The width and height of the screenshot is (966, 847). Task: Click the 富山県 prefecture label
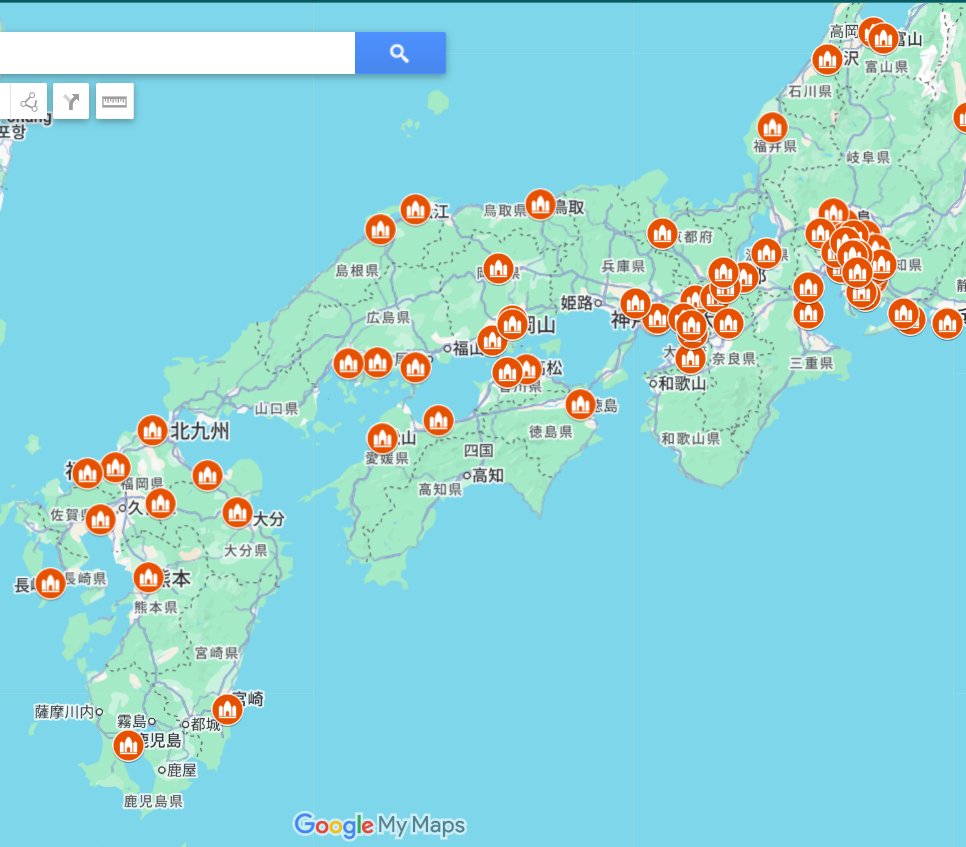[x=887, y=67]
